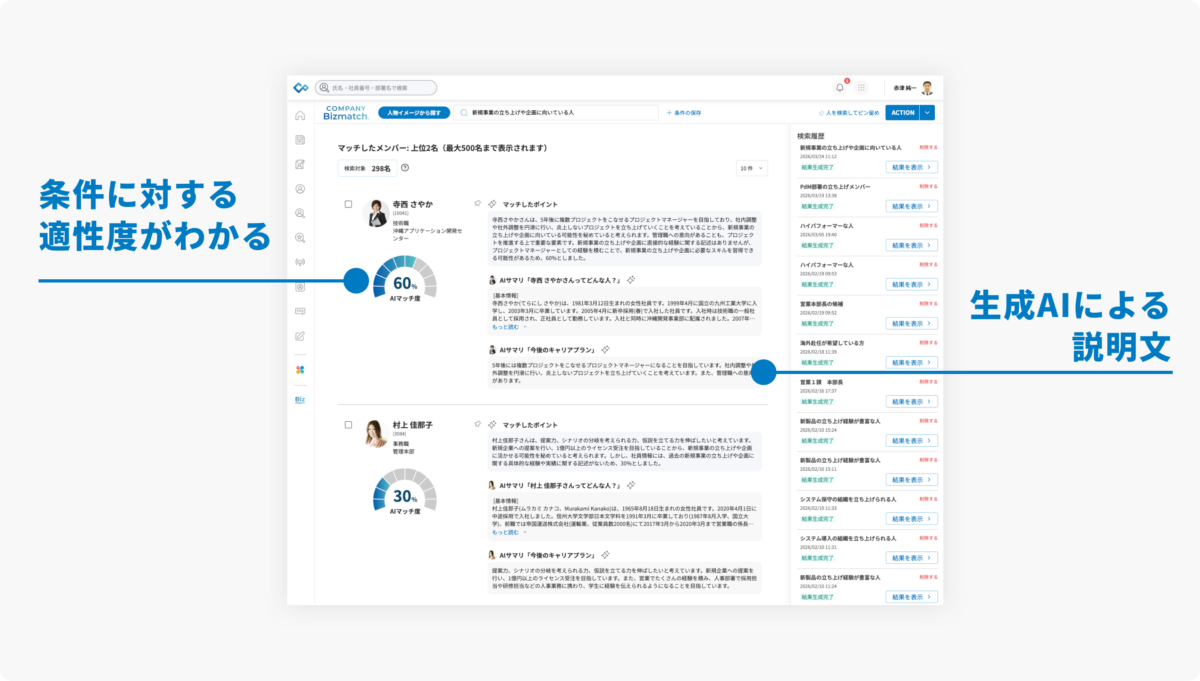Click the ACTION button
Screen dimensions: 1200x681
pyautogui.click(x=902, y=113)
